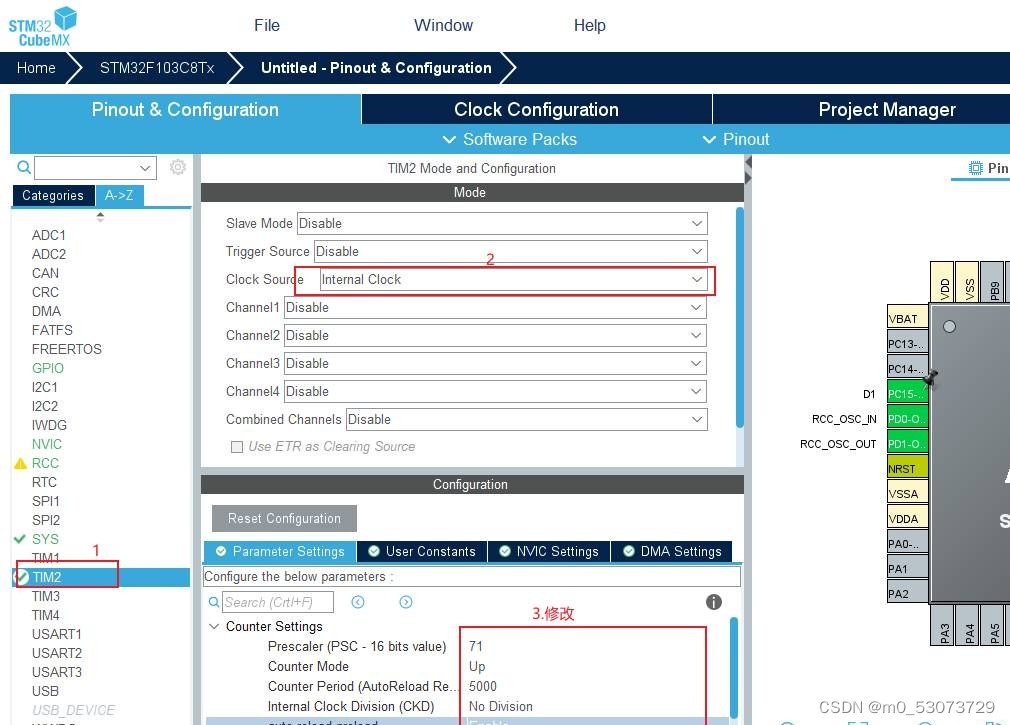Click the VBAT pin on the chip

click(908, 318)
